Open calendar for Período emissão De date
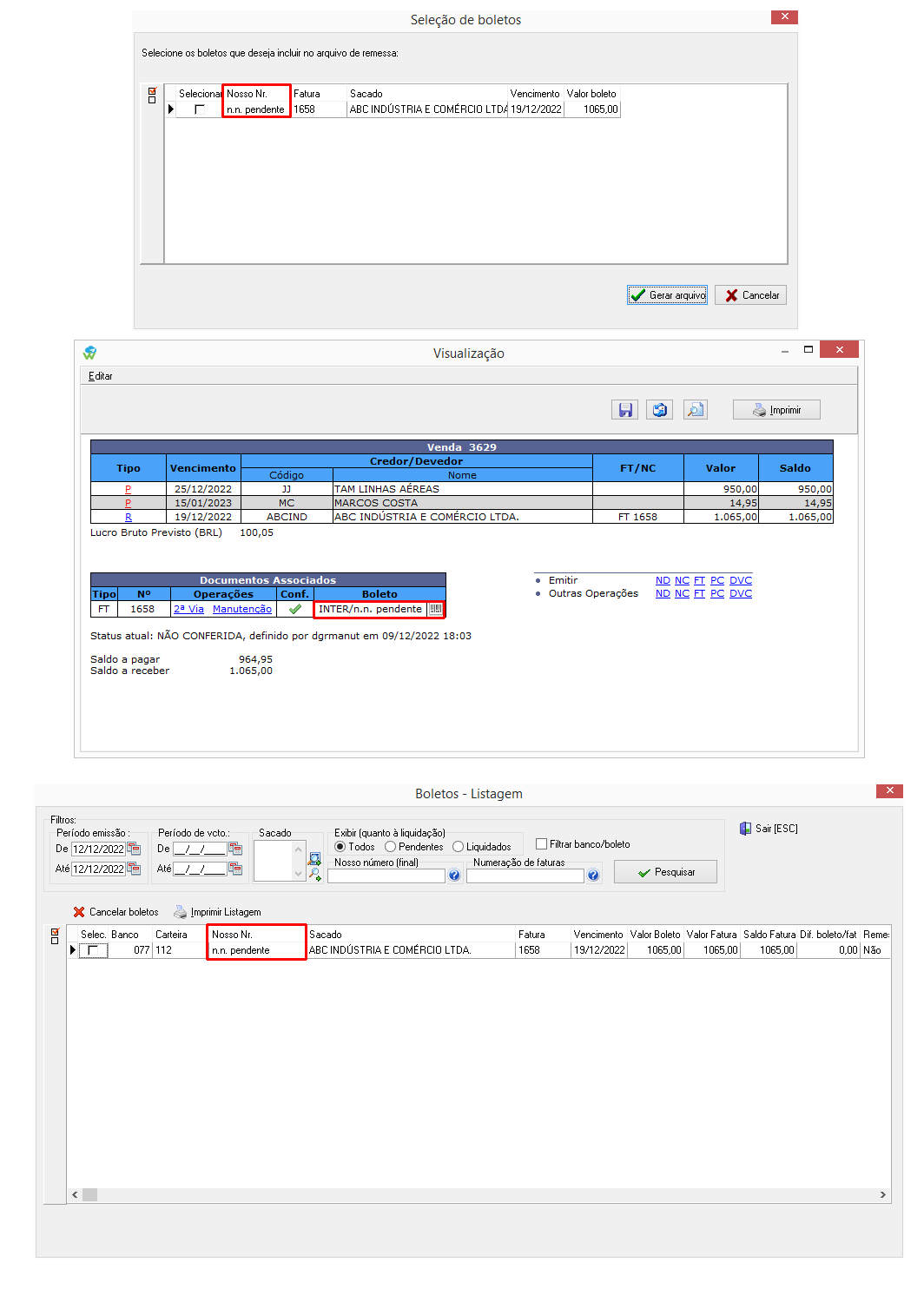Image resolution: width=924 pixels, height=1289 pixels. coord(134,849)
